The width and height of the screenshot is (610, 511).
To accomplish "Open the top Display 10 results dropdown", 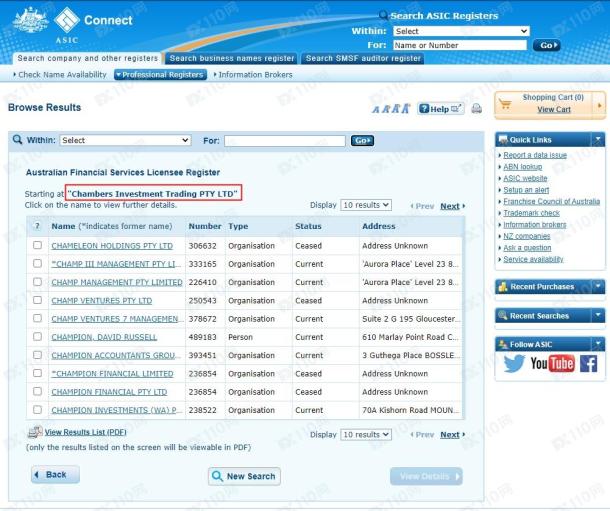I will click(x=366, y=205).
